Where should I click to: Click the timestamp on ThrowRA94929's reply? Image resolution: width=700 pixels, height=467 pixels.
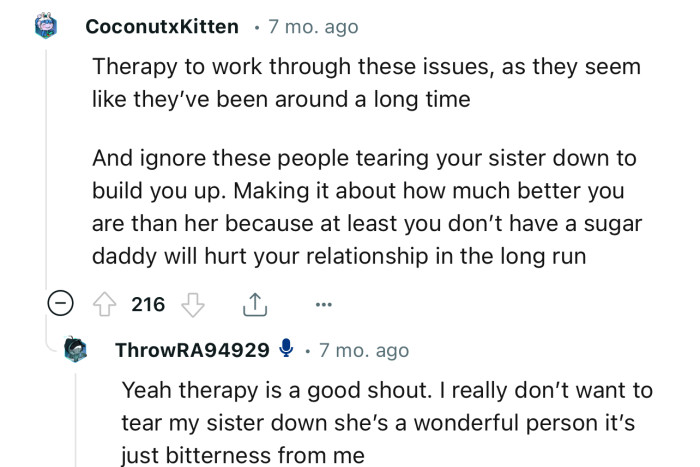(363, 350)
